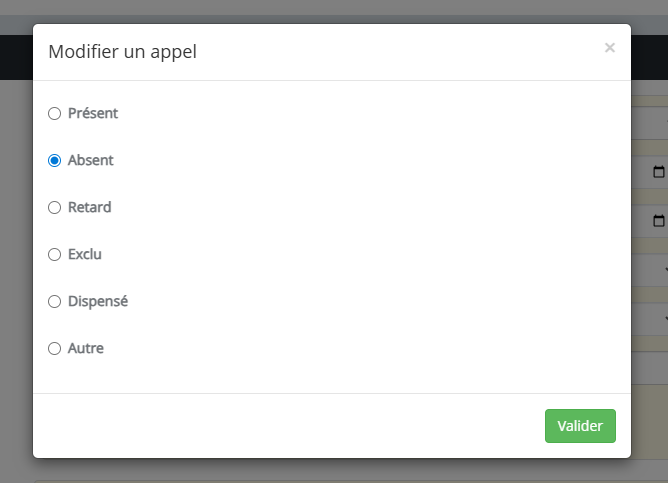Image resolution: width=668 pixels, height=483 pixels.
Task: Open the upper date picker calendar icon
Action: point(658,172)
